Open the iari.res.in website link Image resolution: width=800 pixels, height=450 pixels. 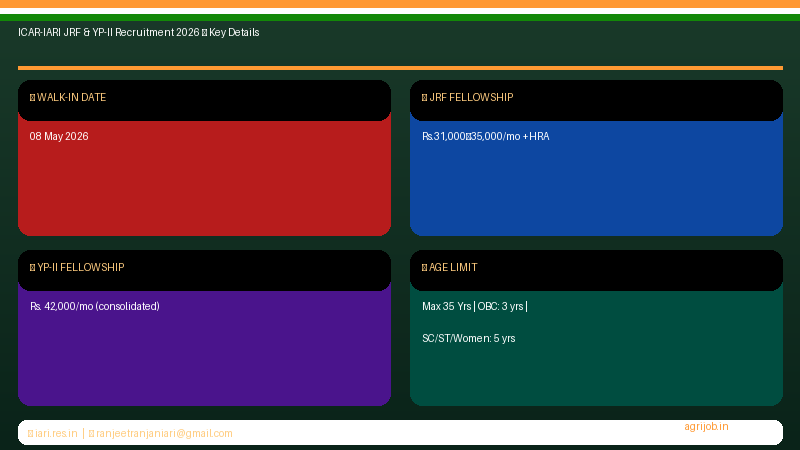[56, 433]
